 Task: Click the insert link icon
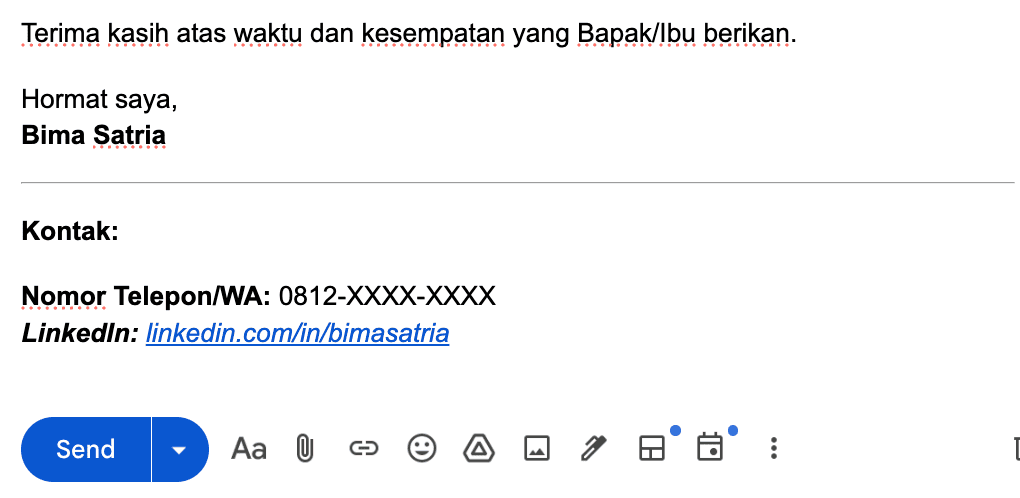363,449
